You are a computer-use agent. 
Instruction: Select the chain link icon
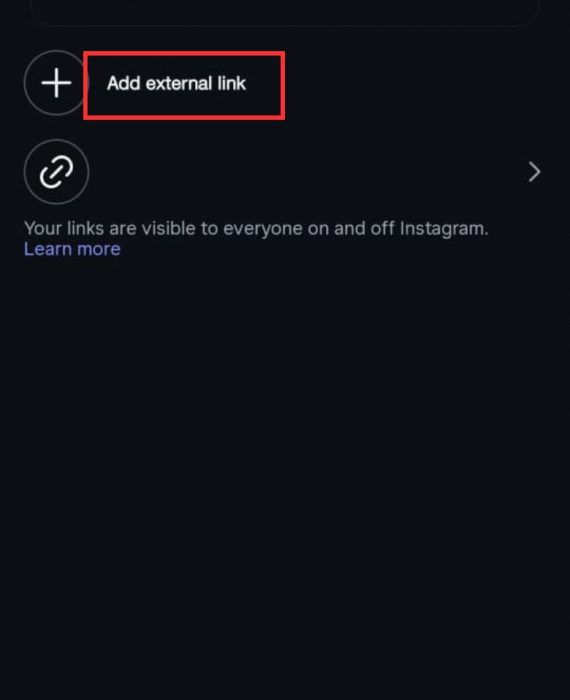(56, 172)
